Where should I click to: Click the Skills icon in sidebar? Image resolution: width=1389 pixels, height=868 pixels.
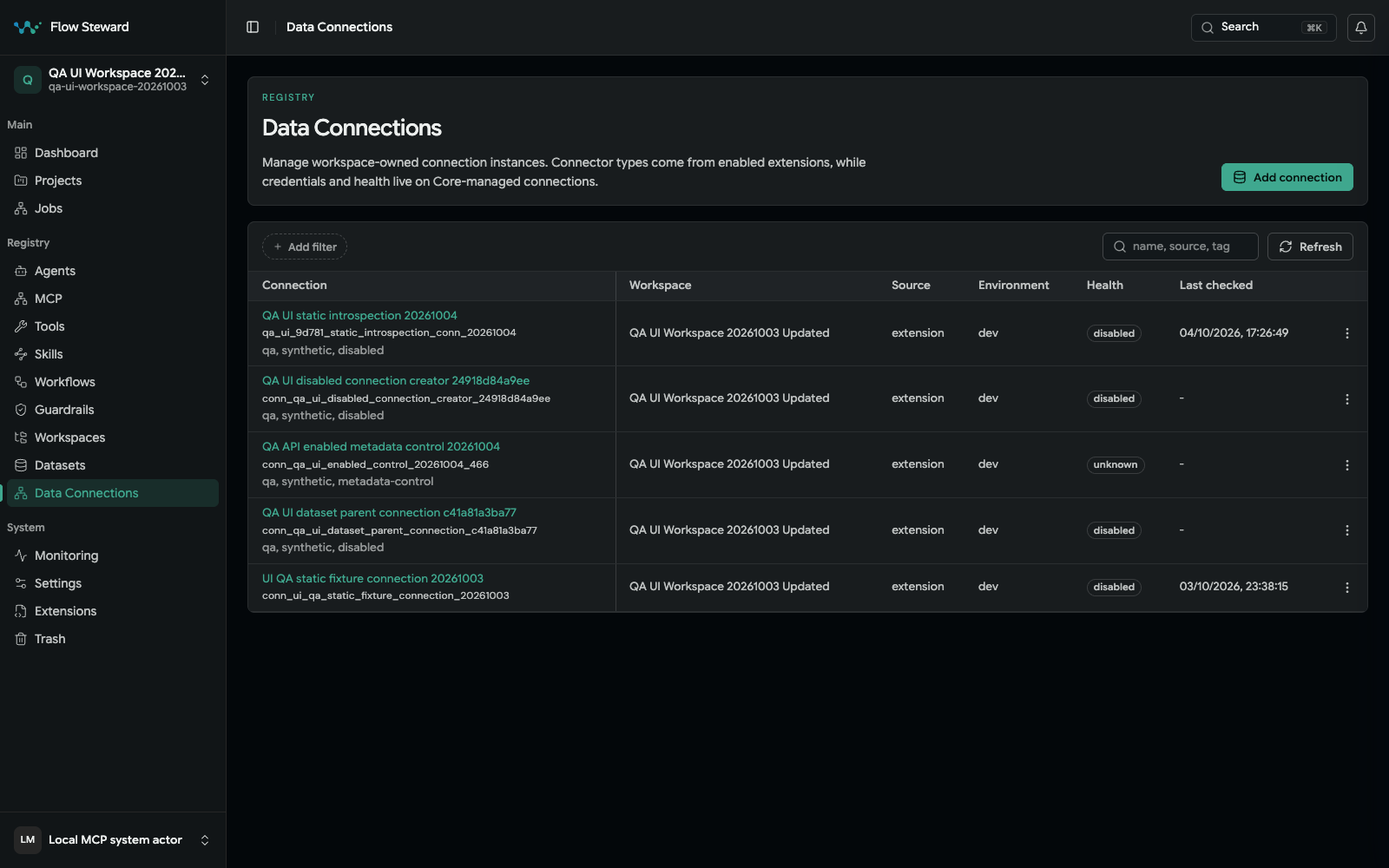click(21, 354)
